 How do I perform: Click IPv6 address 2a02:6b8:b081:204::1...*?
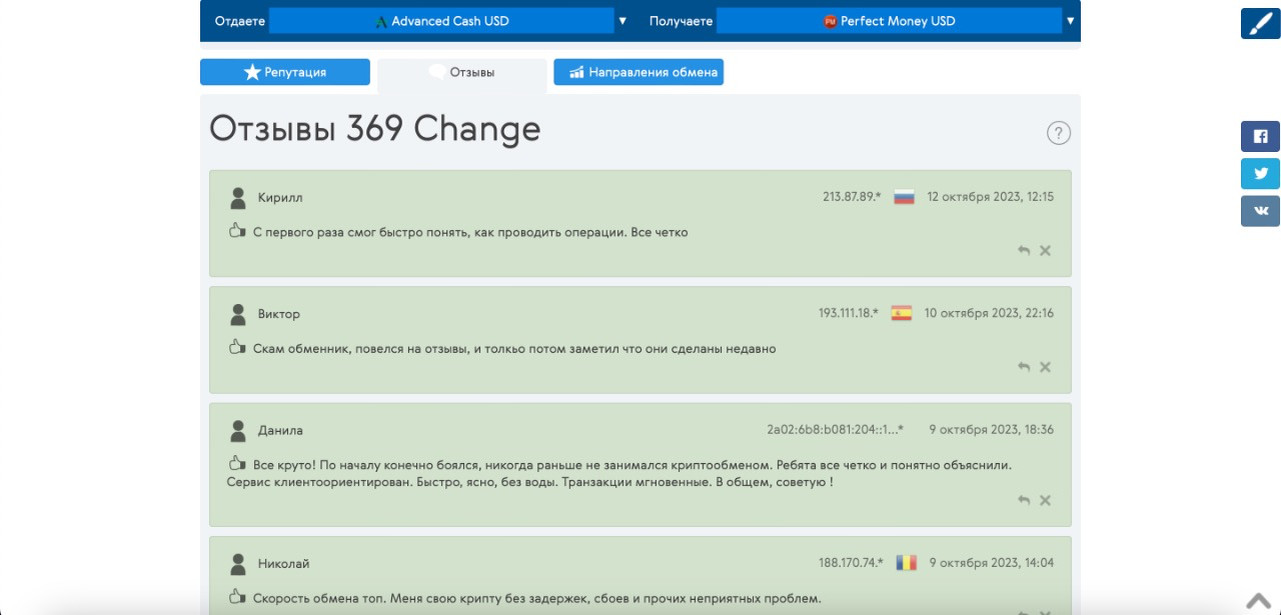pos(835,430)
